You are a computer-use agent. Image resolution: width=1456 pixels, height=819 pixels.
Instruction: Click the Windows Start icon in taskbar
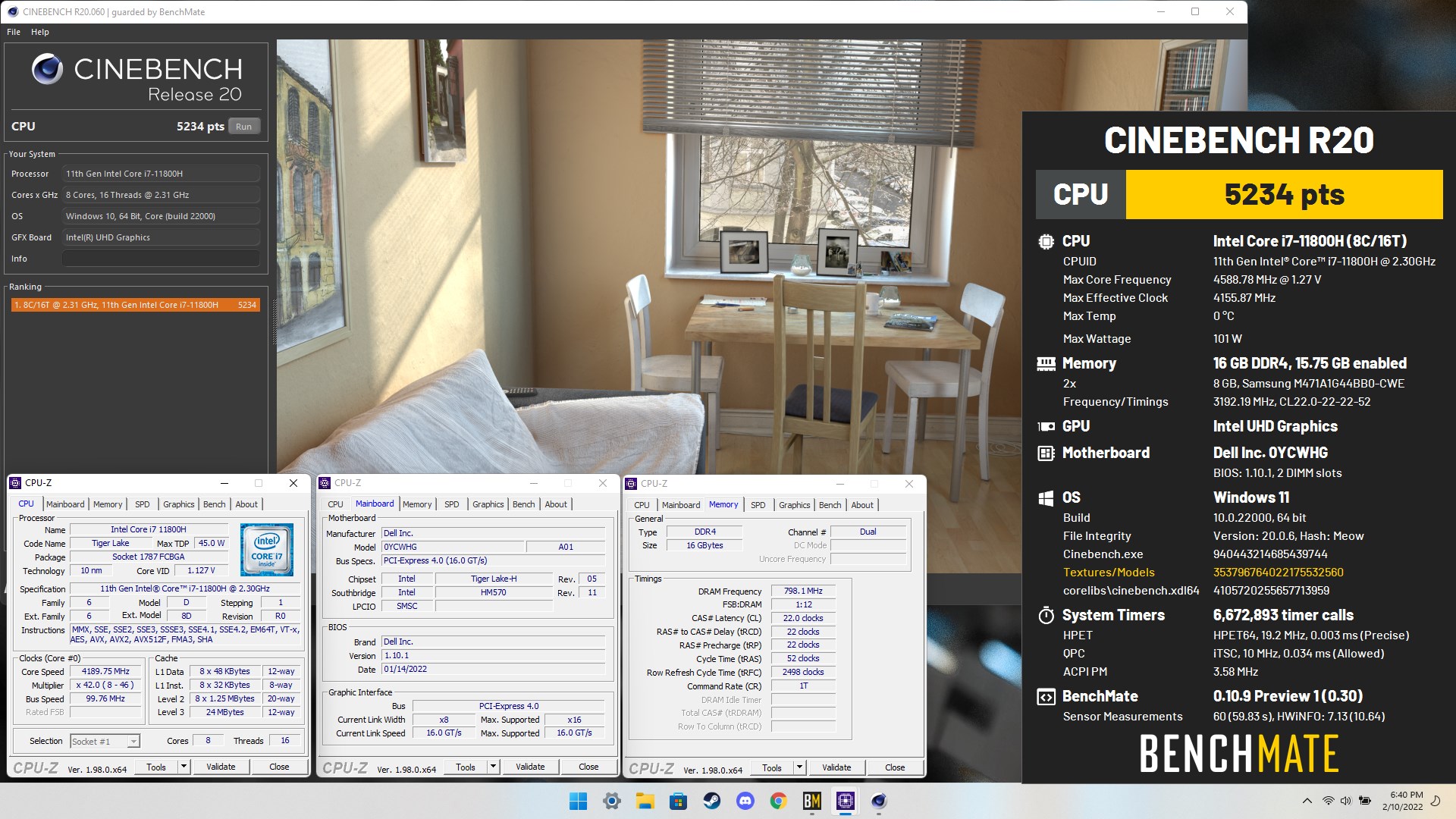pyautogui.click(x=578, y=801)
